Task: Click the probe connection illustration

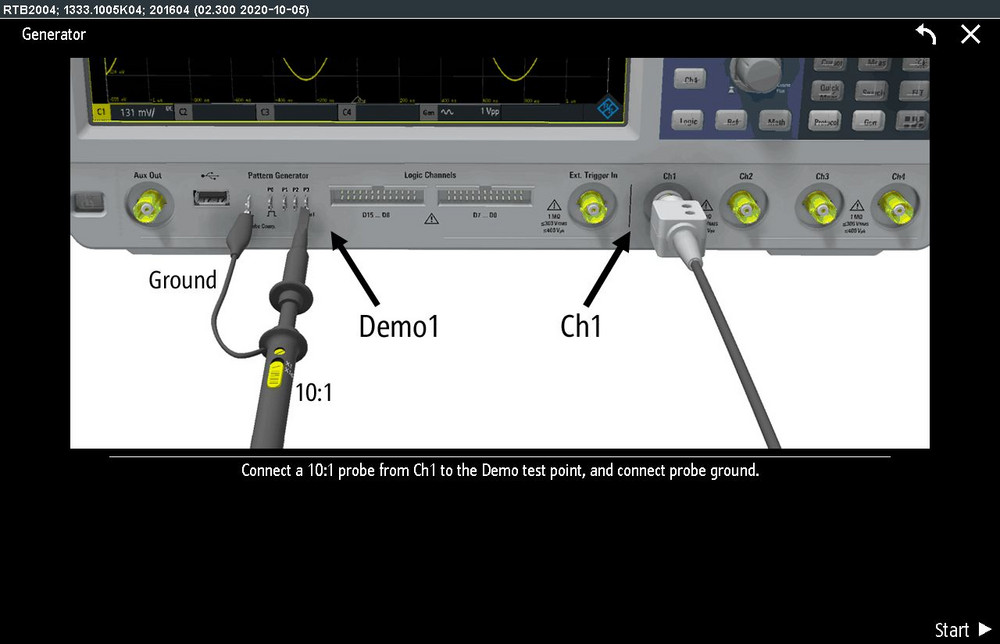Action: (x=499, y=253)
